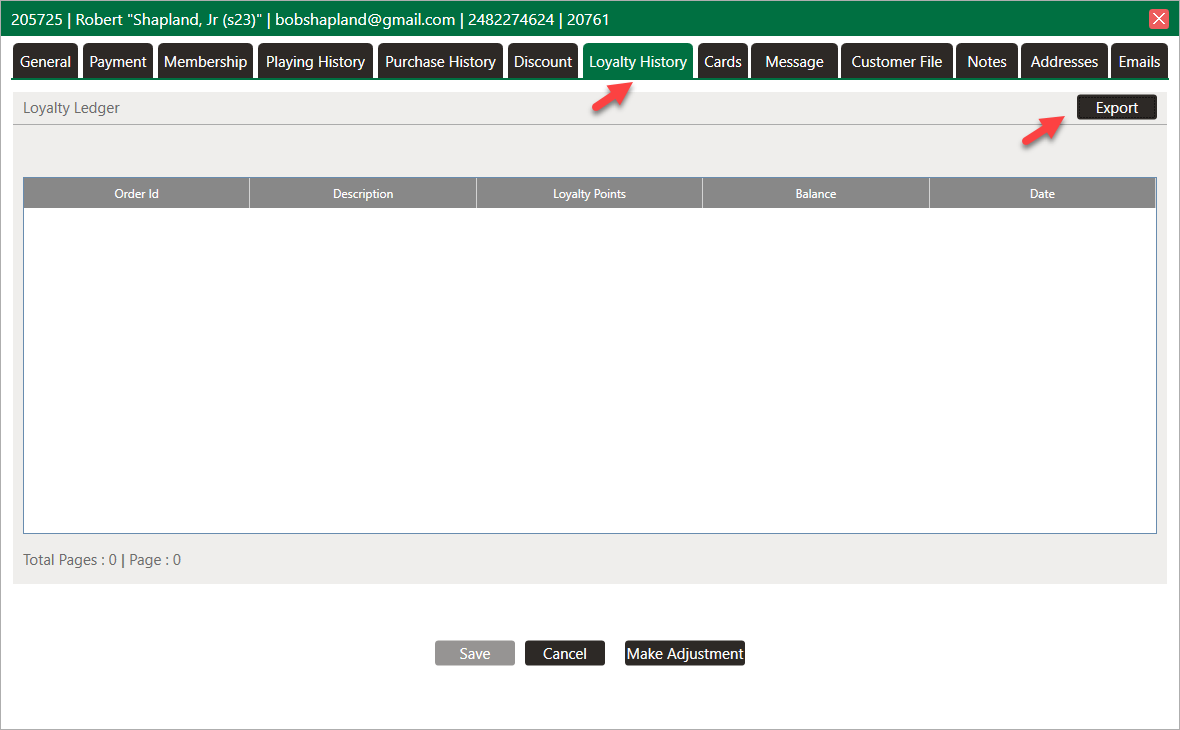Open the Cards tab
The height and width of the screenshot is (730, 1180).
point(722,62)
